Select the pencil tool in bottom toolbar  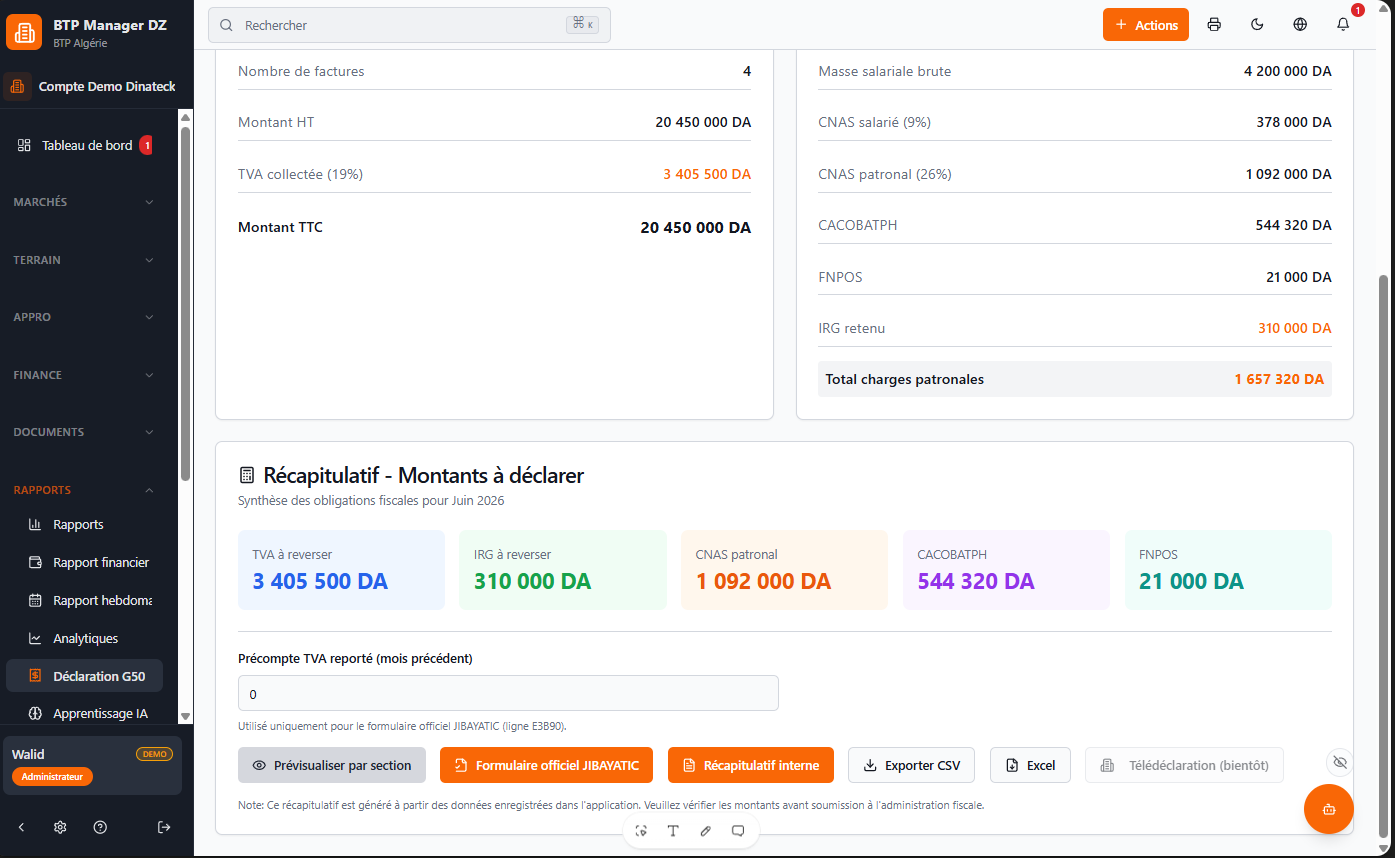pyautogui.click(x=706, y=831)
